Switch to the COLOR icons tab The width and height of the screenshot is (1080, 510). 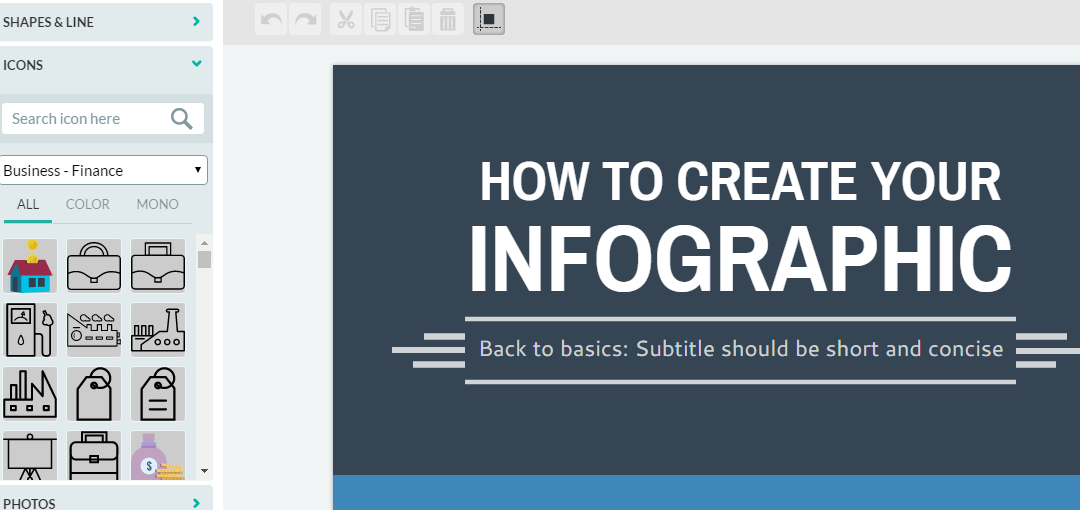(x=87, y=204)
